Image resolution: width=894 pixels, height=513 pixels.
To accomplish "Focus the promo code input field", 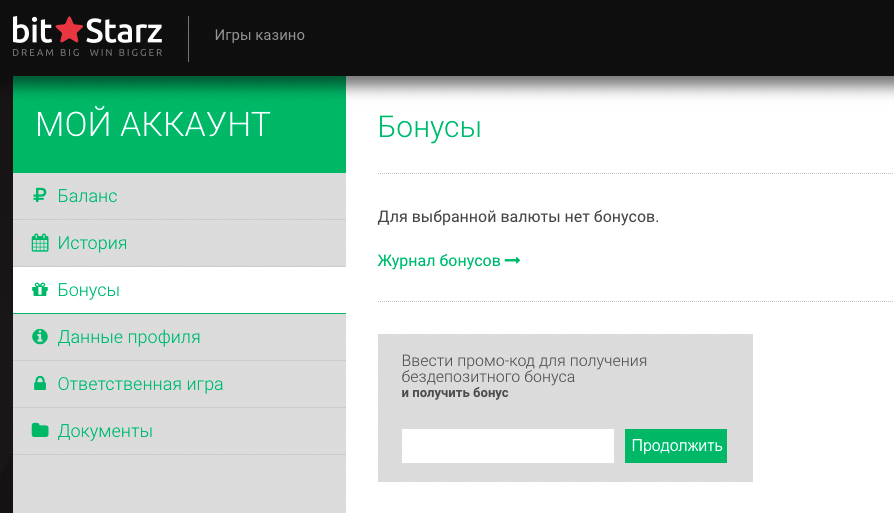I will tap(507, 446).
